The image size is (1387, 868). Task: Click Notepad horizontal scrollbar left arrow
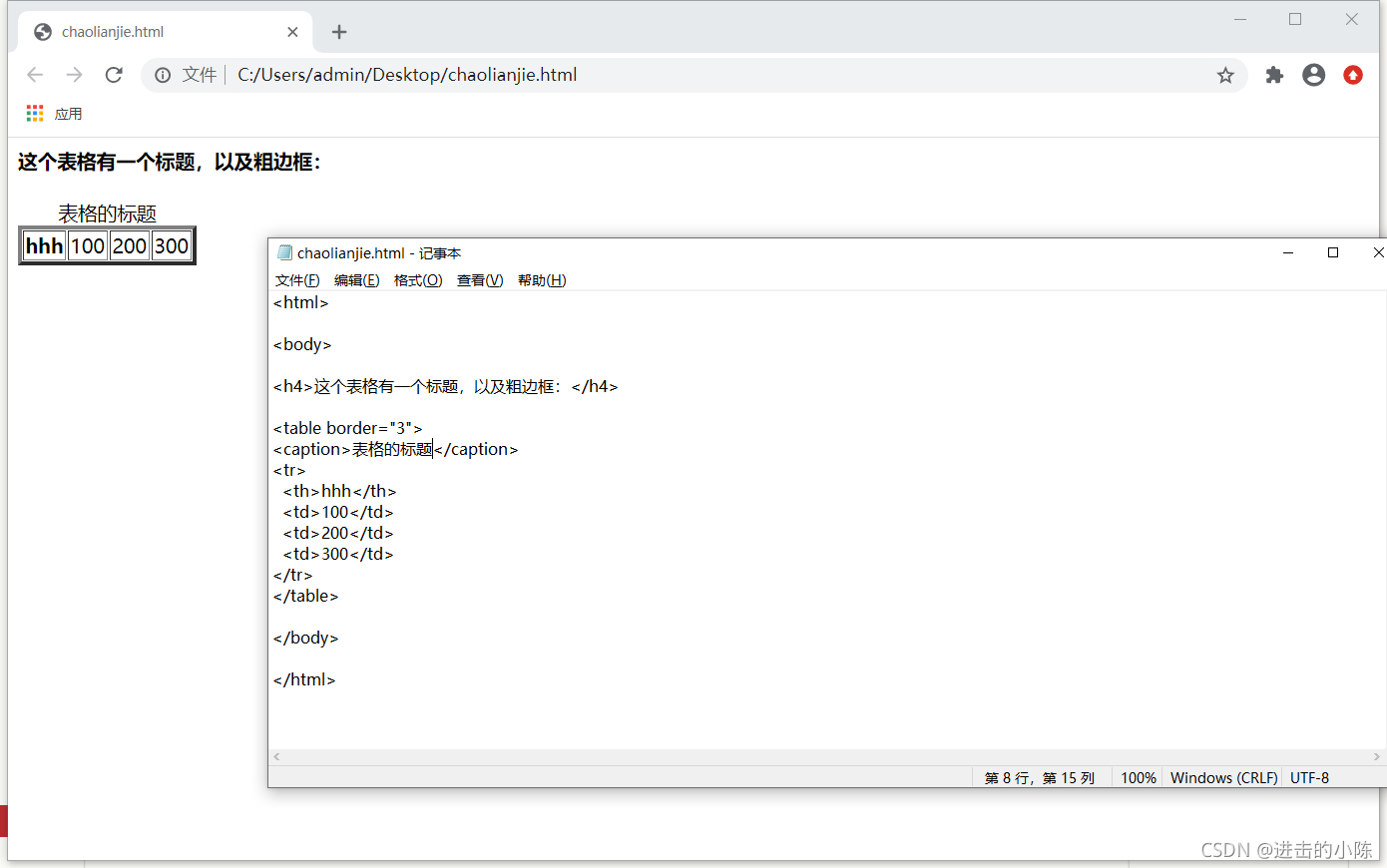point(277,757)
